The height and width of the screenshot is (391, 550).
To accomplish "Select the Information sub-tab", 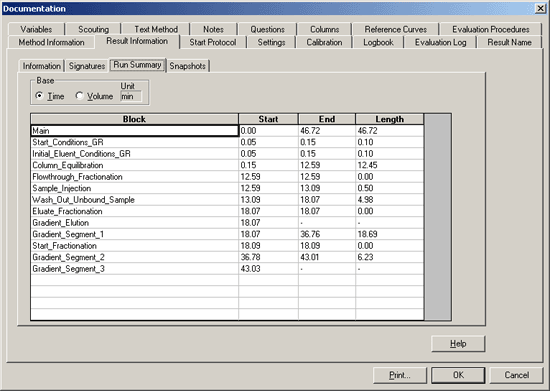I will [41, 66].
